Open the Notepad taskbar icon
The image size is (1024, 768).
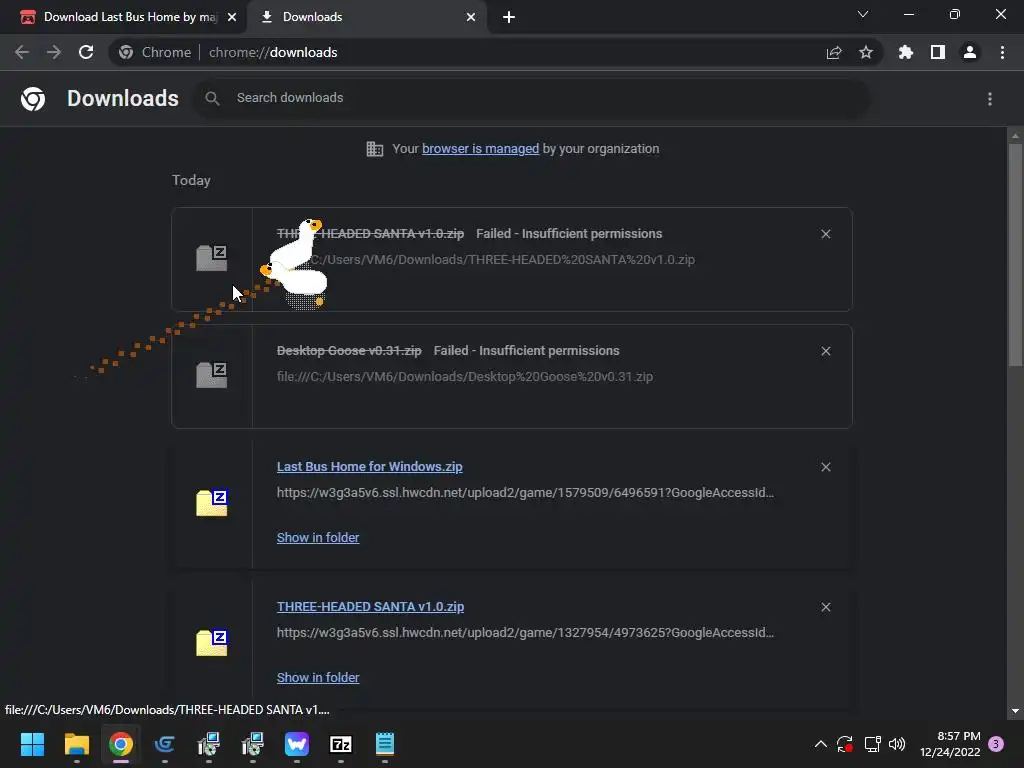tap(385, 744)
